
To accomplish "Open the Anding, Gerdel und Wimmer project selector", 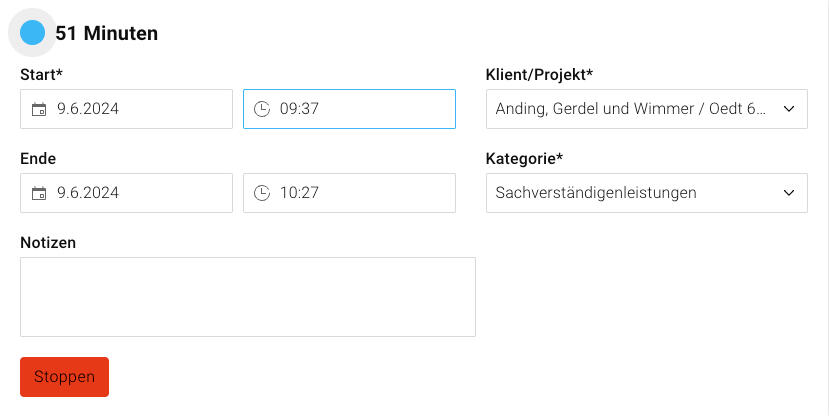I will coord(631,109).
